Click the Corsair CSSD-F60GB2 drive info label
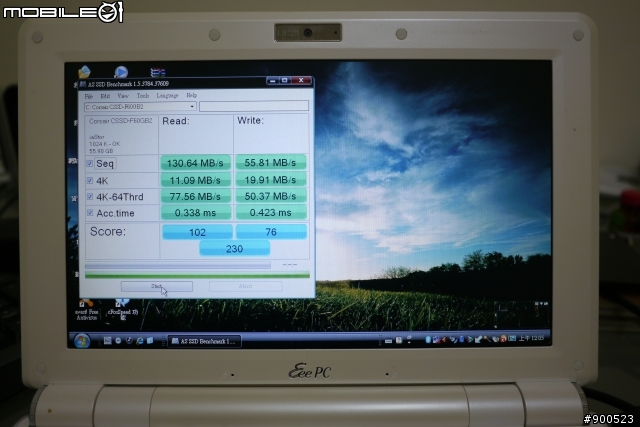 click(x=120, y=121)
